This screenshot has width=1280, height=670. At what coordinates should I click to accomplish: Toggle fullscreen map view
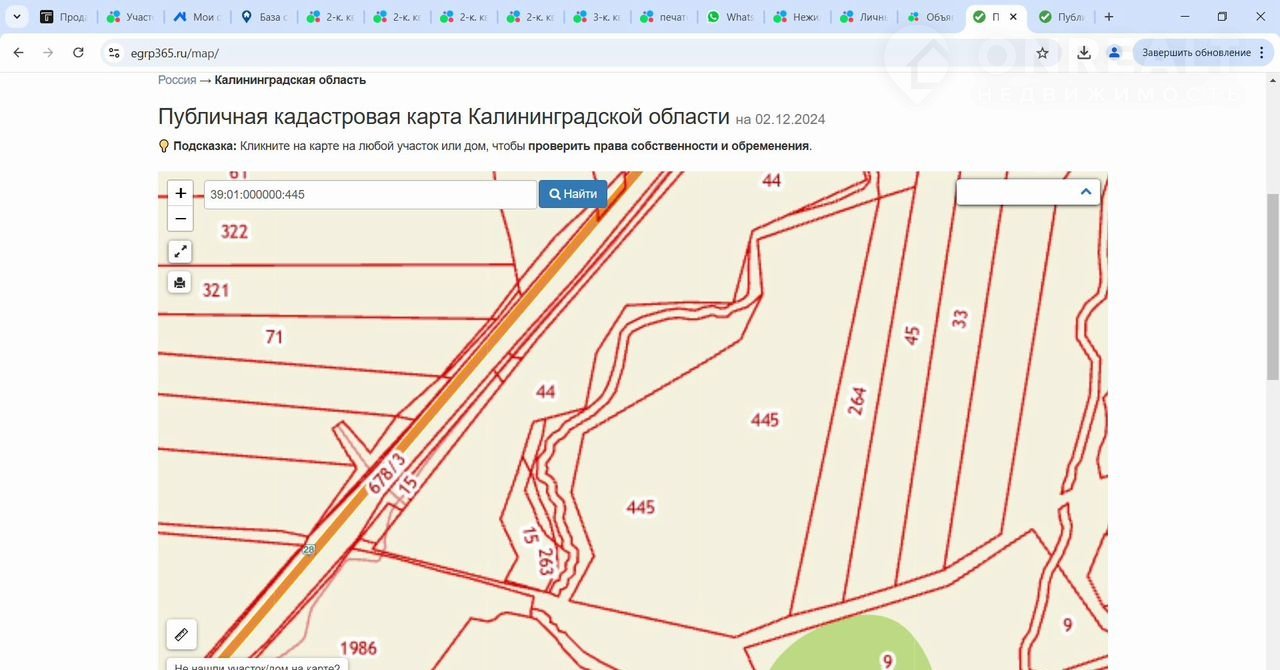point(180,252)
